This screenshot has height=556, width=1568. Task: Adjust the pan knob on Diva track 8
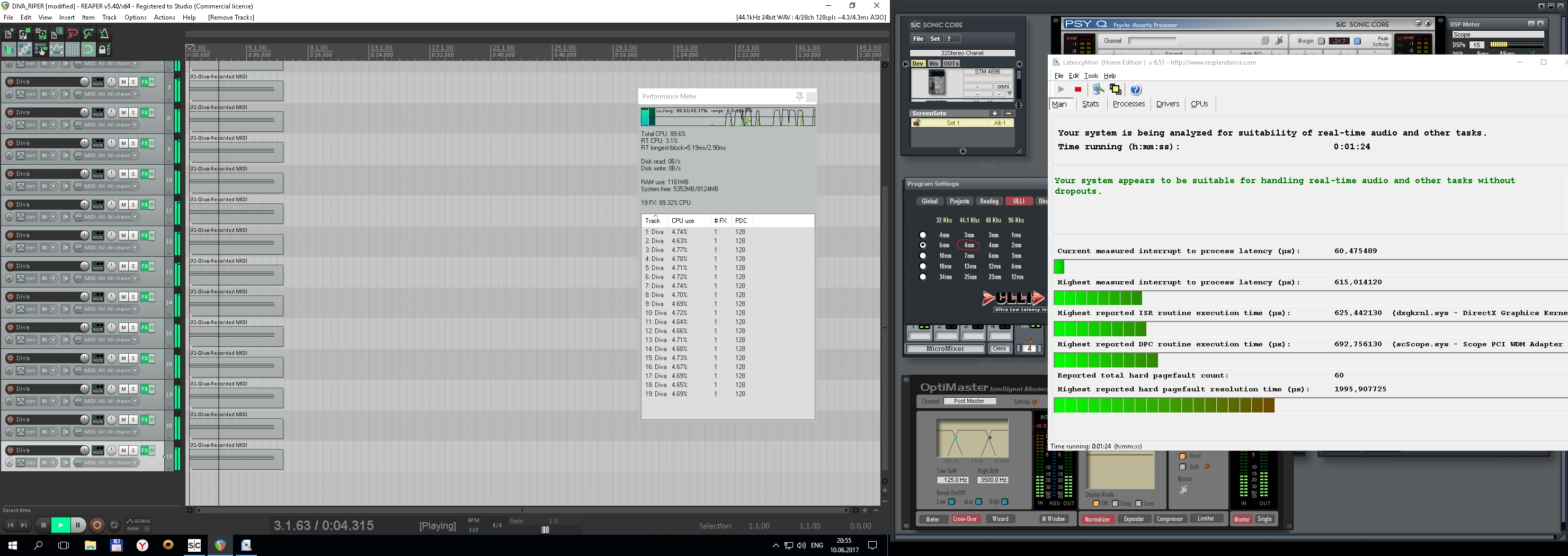[x=111, y=113]
